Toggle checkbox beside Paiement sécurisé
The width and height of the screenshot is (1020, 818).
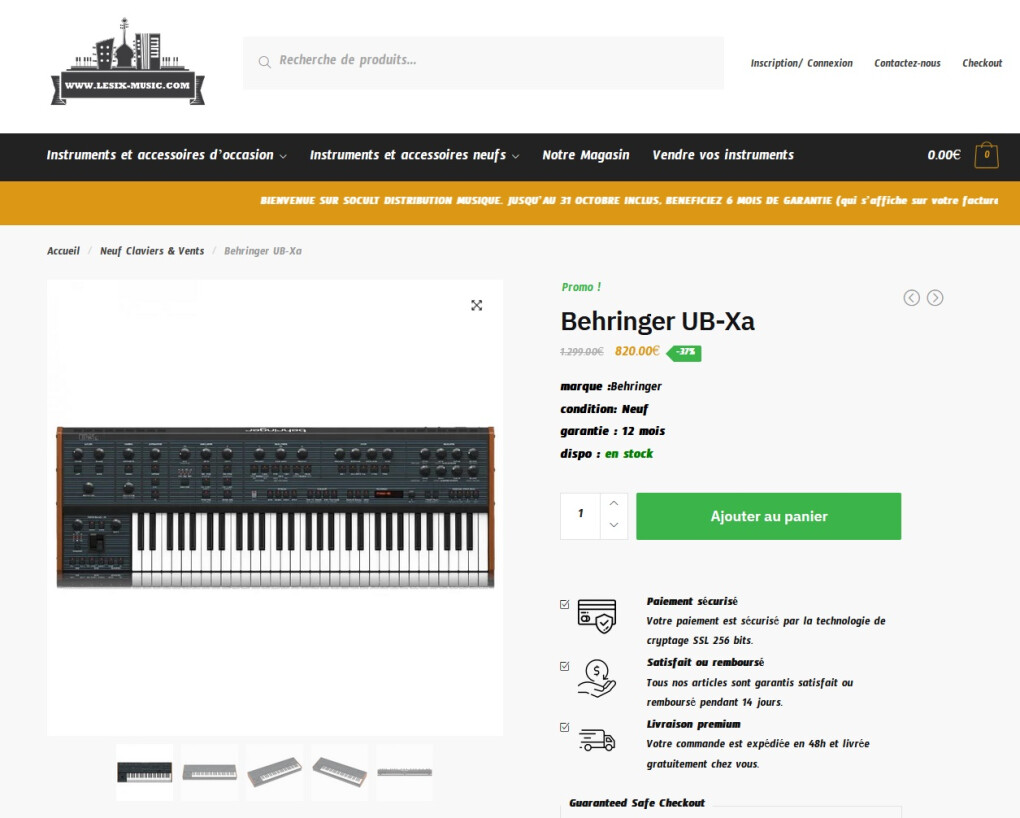(565, 605)
